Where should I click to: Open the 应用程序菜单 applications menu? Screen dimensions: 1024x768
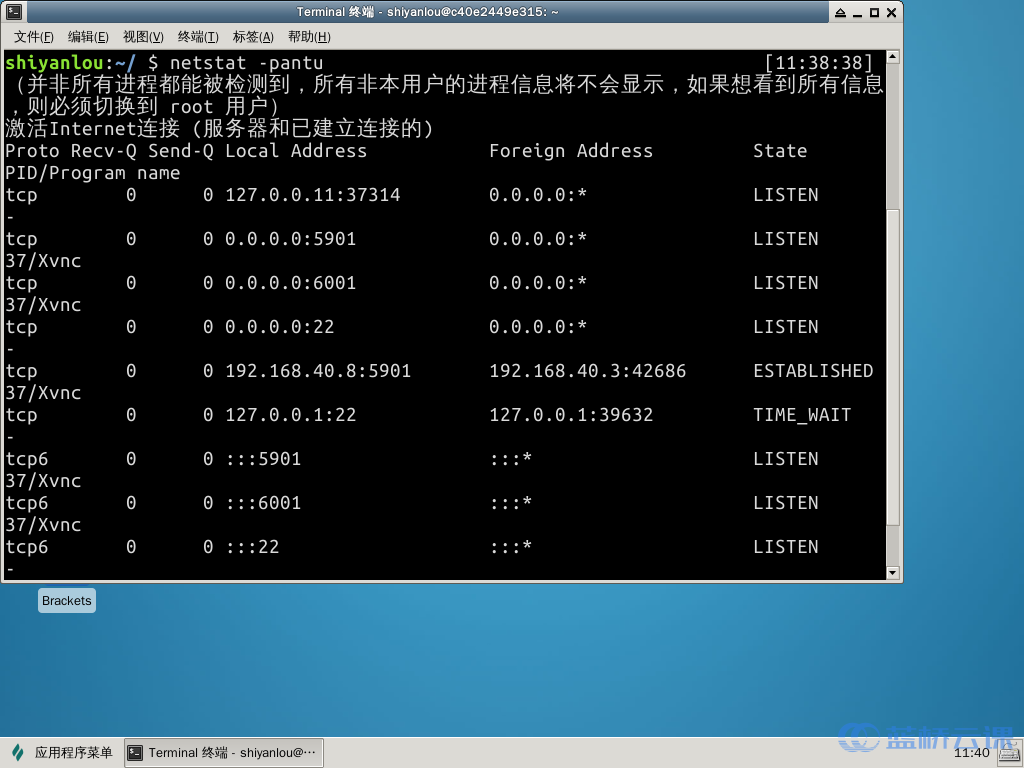[x=62, y=753]
